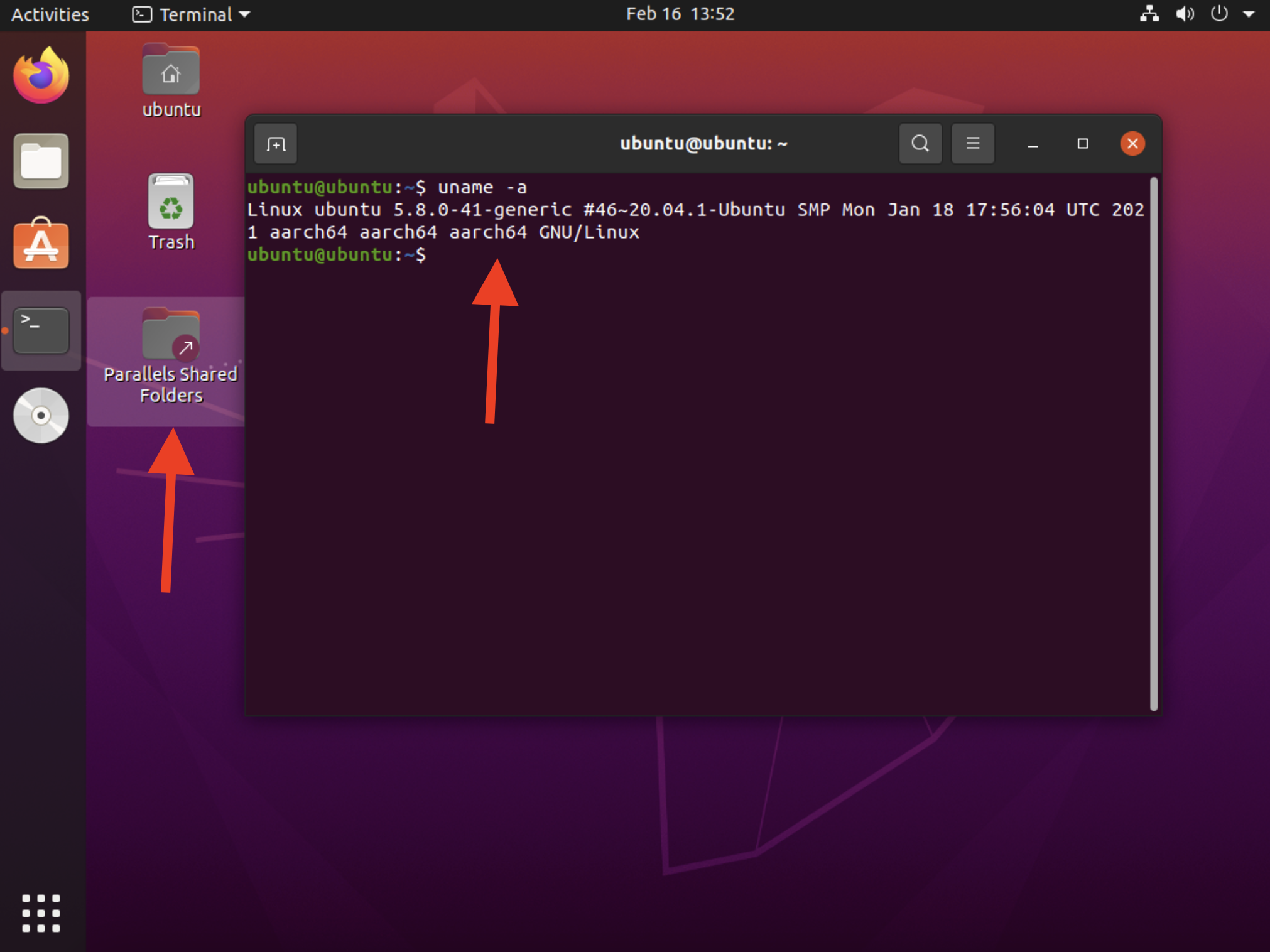Click the terminal search icon
Image resolution: width=1270 pixels, height=952 pixels.
pyautogui.click(x=920, y=144)
